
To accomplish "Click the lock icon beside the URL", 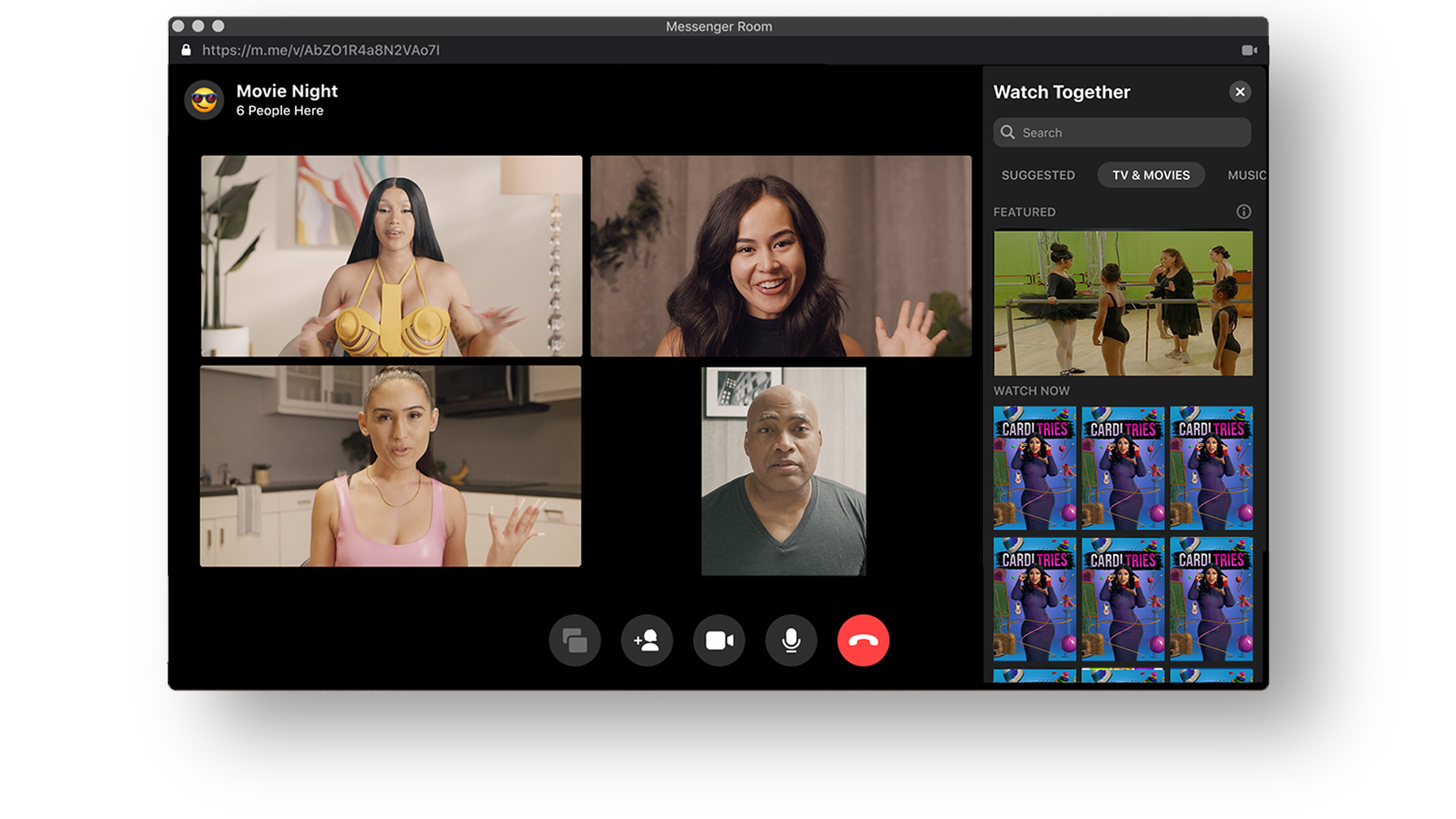I will (186, 50).
